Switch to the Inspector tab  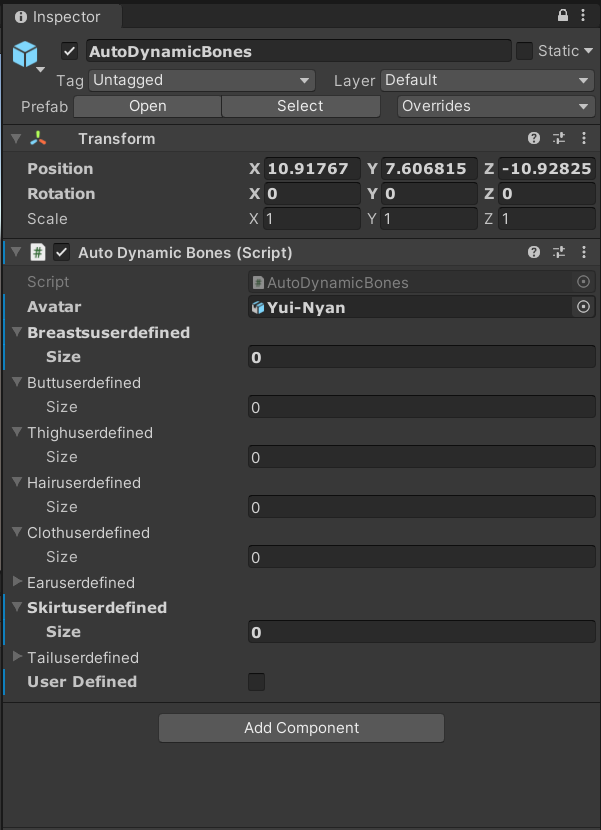coord(58,17)
